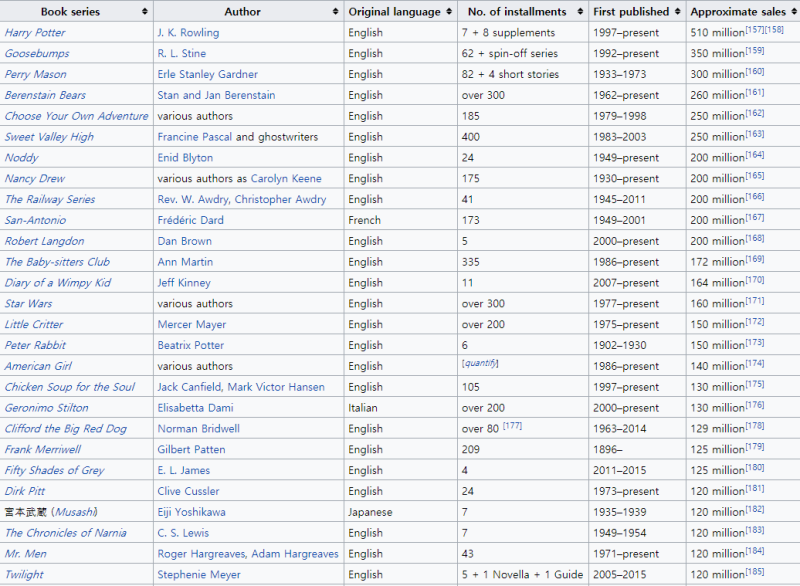The image size is (800, 586).
Task: Open the Goosebumps series link
Action: point(37,54)
